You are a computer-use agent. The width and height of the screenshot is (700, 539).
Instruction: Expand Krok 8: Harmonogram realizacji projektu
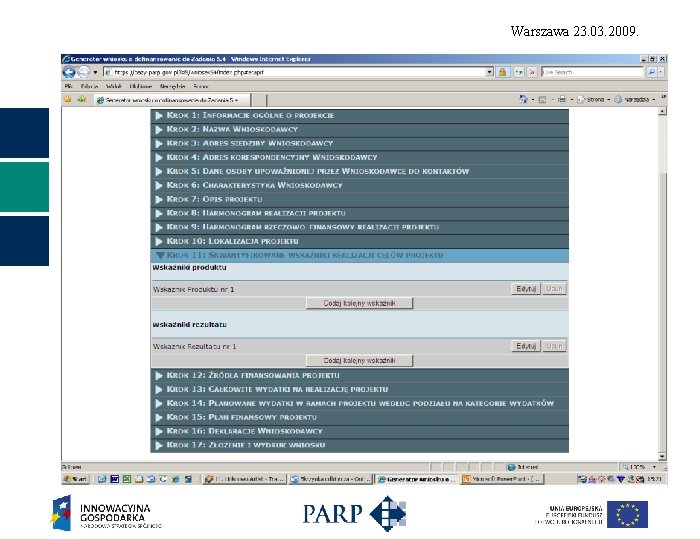359,213
